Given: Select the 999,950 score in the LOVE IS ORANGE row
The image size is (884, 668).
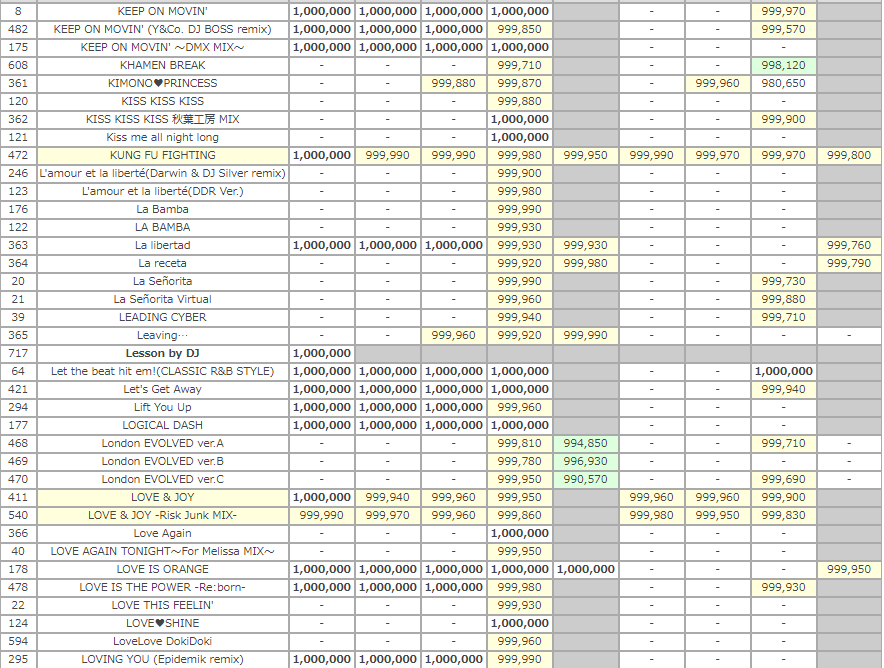Looking at the screenshot, I should [x=849, y=569].
